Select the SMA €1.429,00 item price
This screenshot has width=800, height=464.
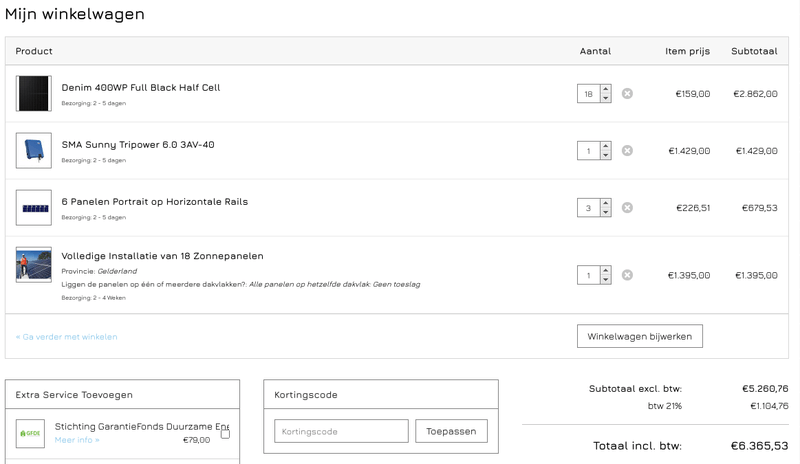pyautogui.click(x=689, y=151)
